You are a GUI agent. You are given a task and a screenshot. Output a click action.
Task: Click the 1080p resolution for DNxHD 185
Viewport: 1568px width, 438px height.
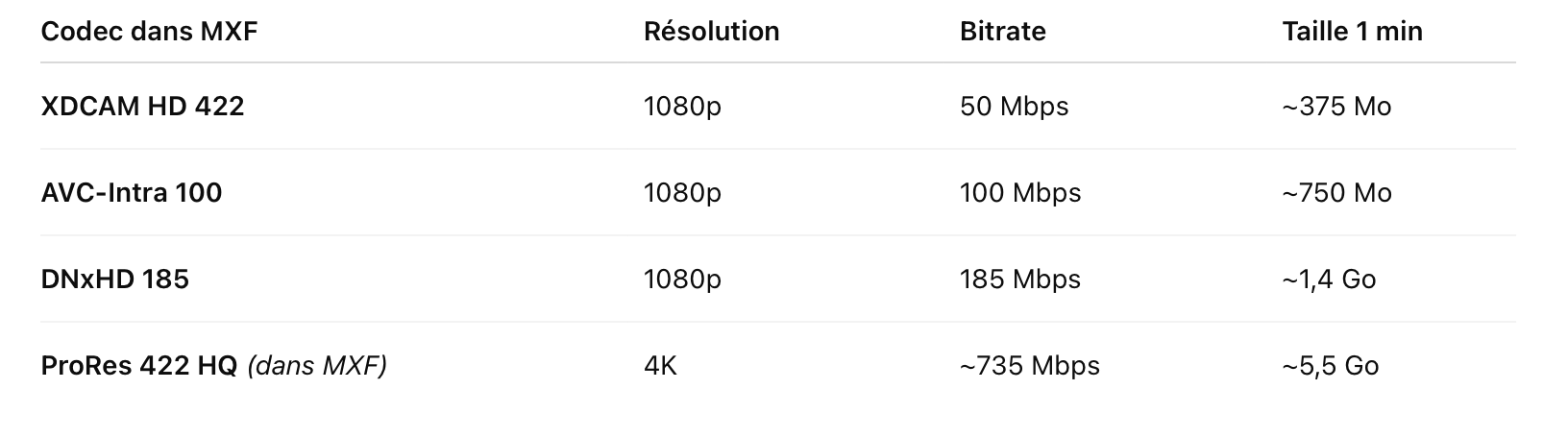682,280
